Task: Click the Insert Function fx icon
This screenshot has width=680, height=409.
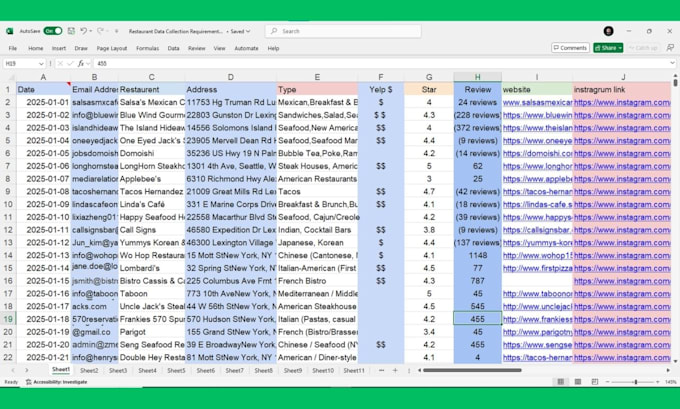Action: tap(81, 64)
